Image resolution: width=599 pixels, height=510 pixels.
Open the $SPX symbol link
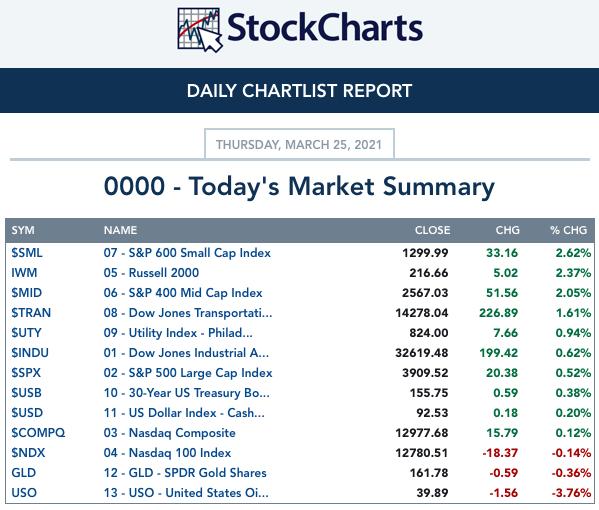click(26, 373)
